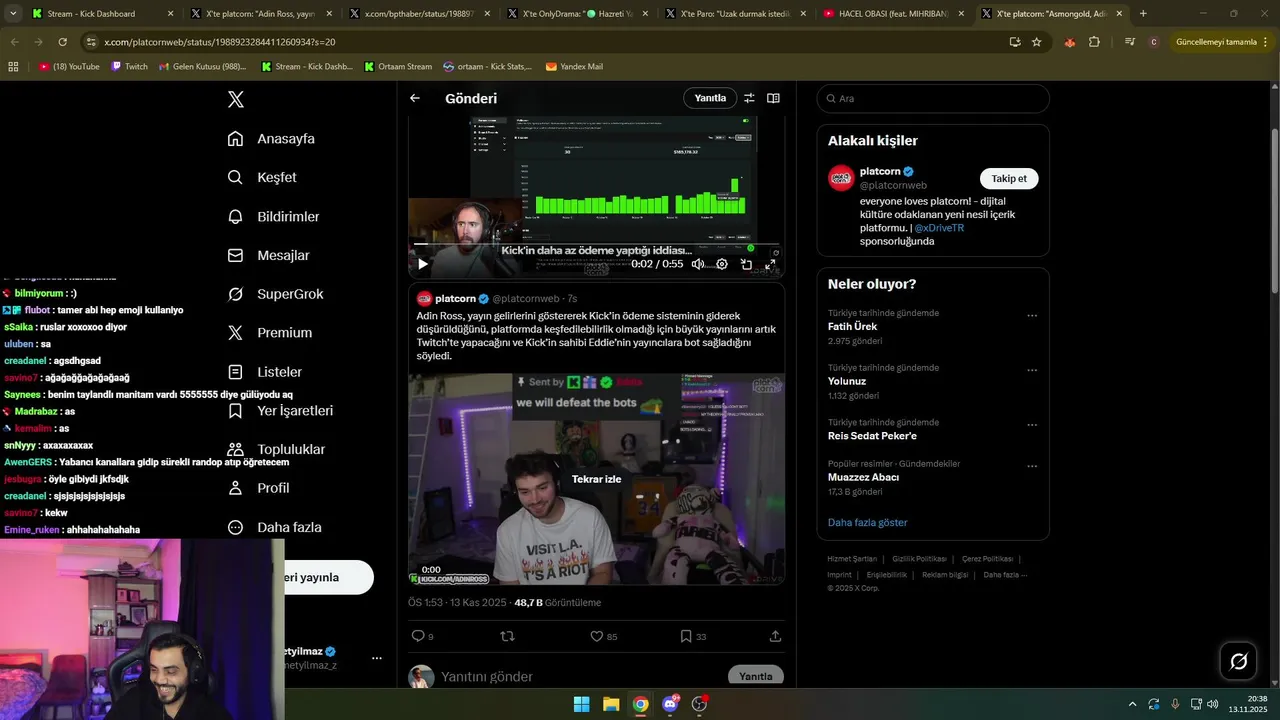This screenshot has height=720, width=1280.
Task: Switch to Stream - Kick Dashboard tab
Action: [x=104, y=14]
